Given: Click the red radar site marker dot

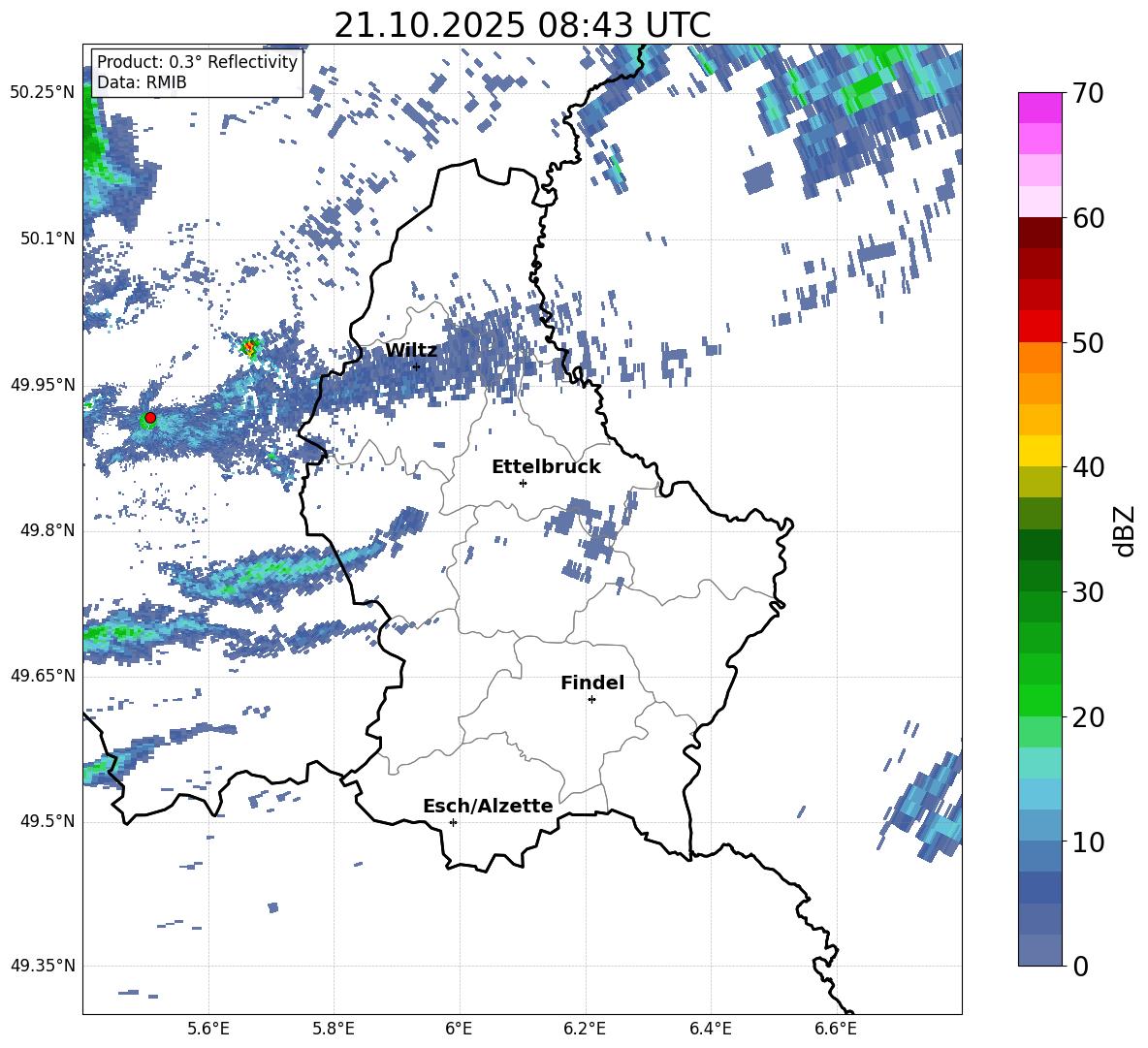Looking at the screenshot, I should point(150,418).
